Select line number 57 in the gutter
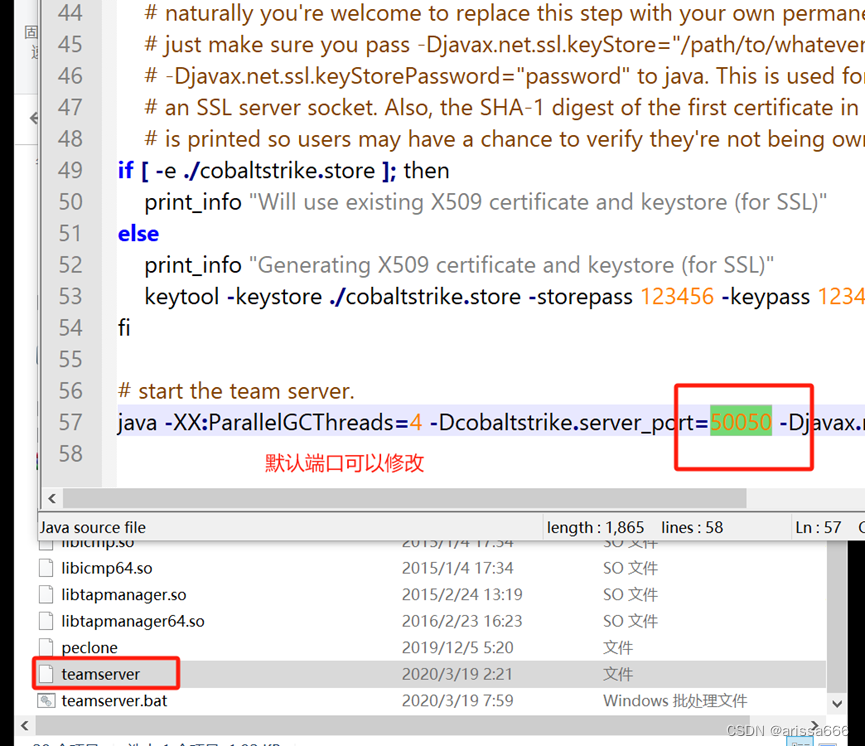This screenshot has height=746, width=865. pyautogui.click(x=70, y=422)
